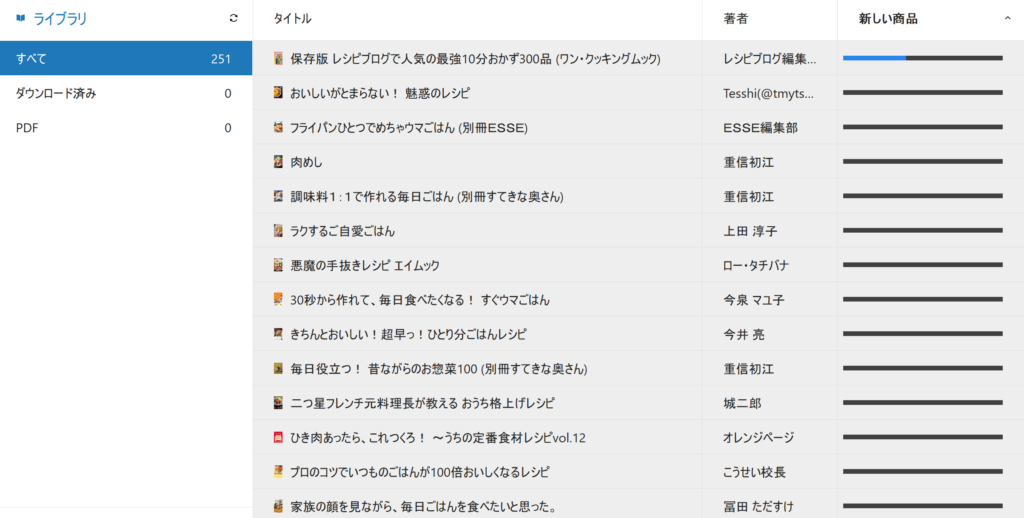Select cover icon for きちんとおいしい！超早っ！
This screenshot has height=518, width=1024.
[278, 334]
